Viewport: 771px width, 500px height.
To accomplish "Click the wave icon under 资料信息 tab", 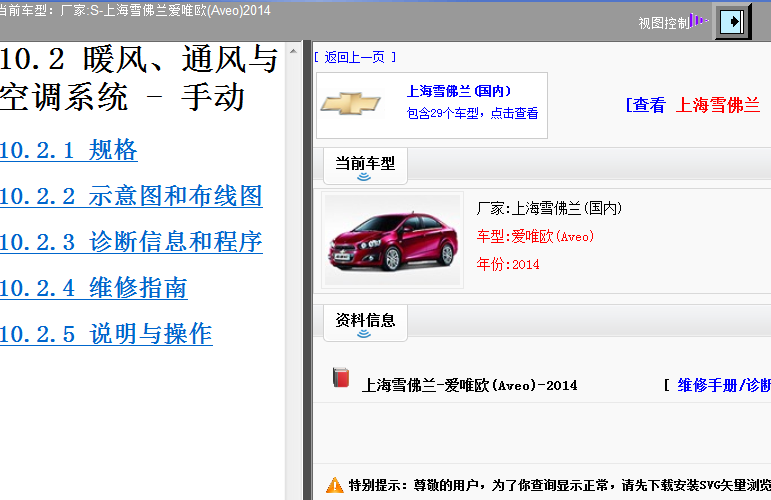I will (x=364, y=334).
